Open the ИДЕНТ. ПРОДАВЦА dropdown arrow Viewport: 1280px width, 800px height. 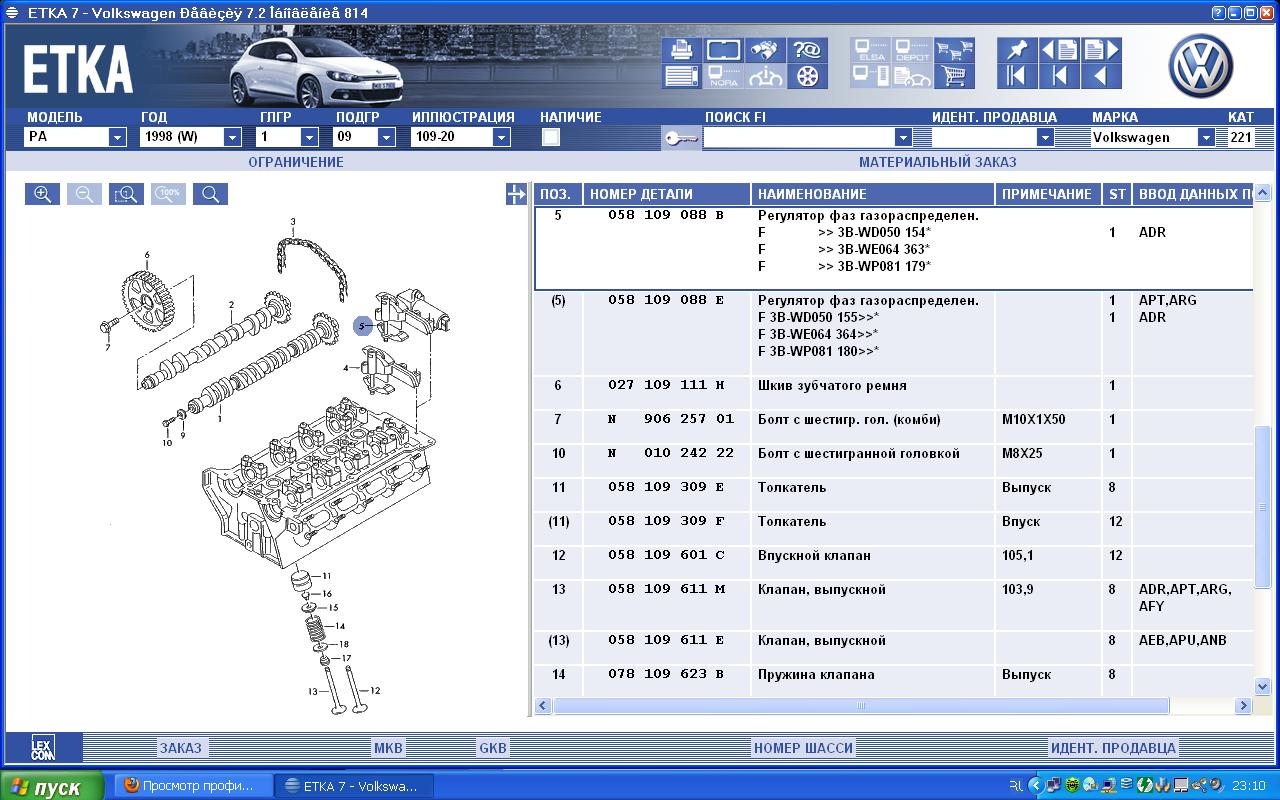coord(1045,138)
